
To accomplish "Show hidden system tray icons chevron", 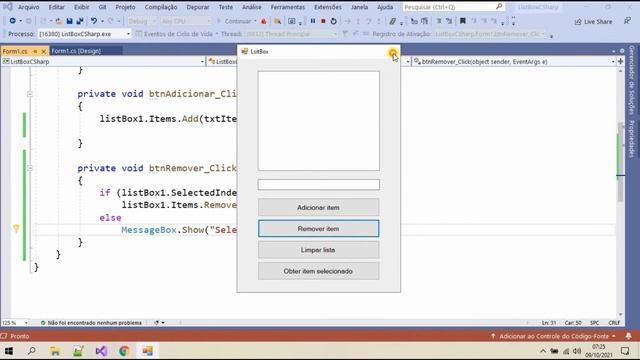I will click(x=542, y=351).
